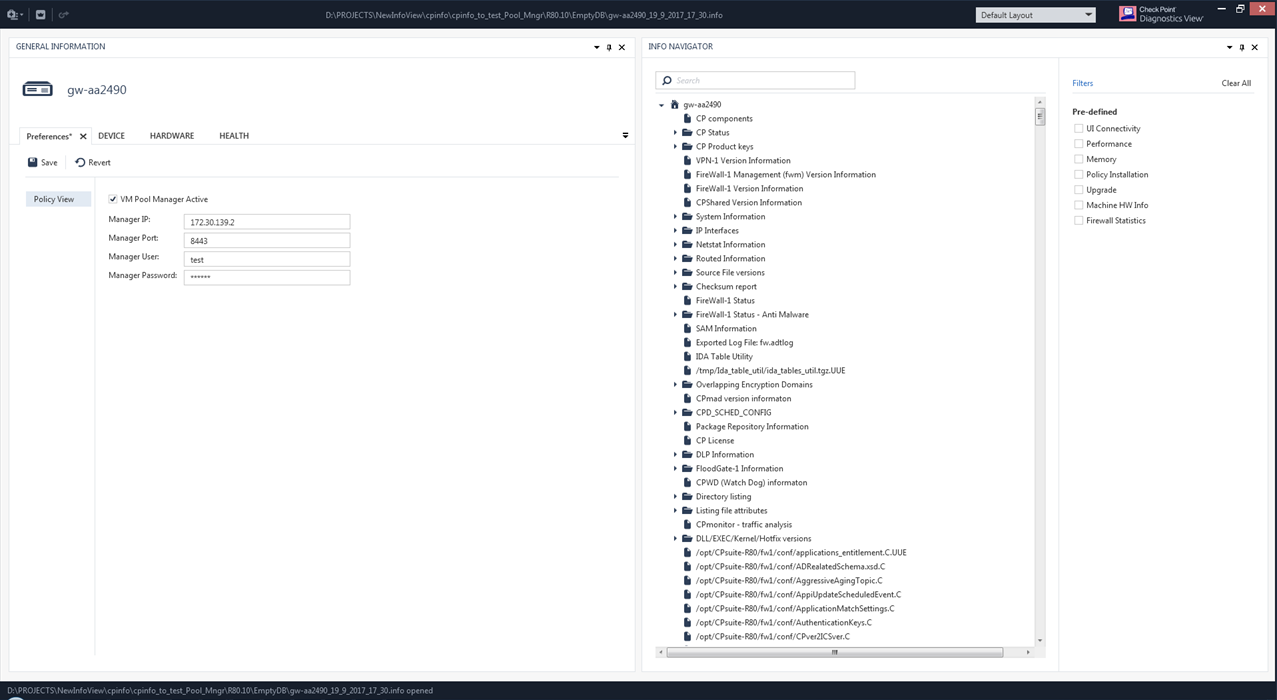Click the tree vertical scrollbar thumb

pyautogui.click(x=1040, y=116)
